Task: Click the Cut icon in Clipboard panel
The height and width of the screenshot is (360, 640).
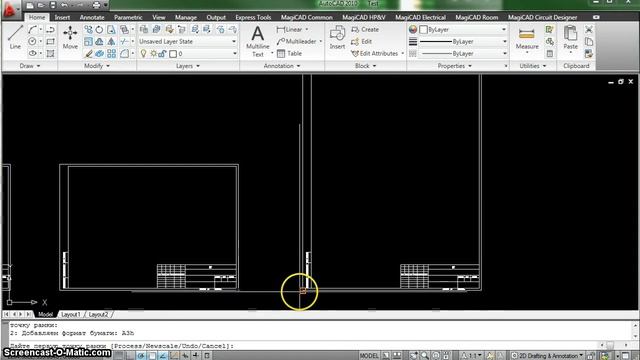Action: coord(589,29)
